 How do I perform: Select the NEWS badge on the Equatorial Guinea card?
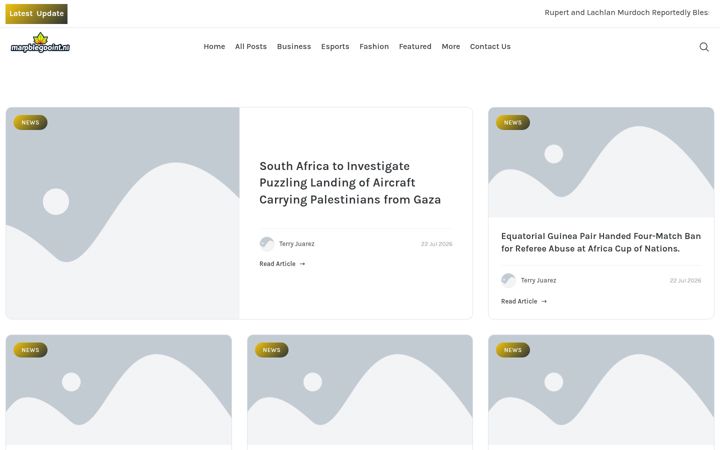(x=513, y=123)
